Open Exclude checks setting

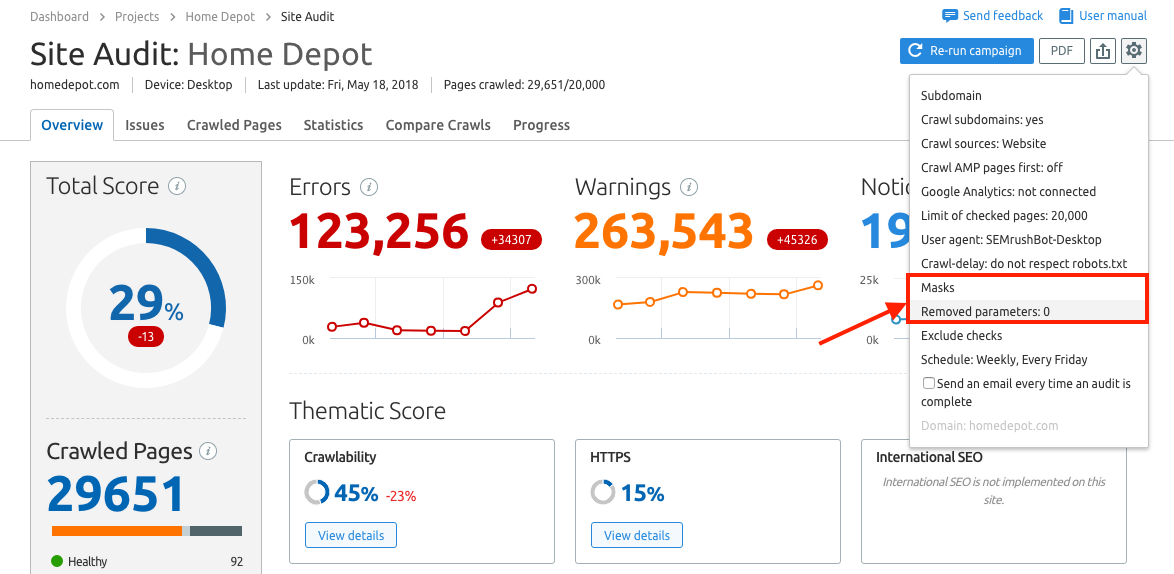(961, 336)
